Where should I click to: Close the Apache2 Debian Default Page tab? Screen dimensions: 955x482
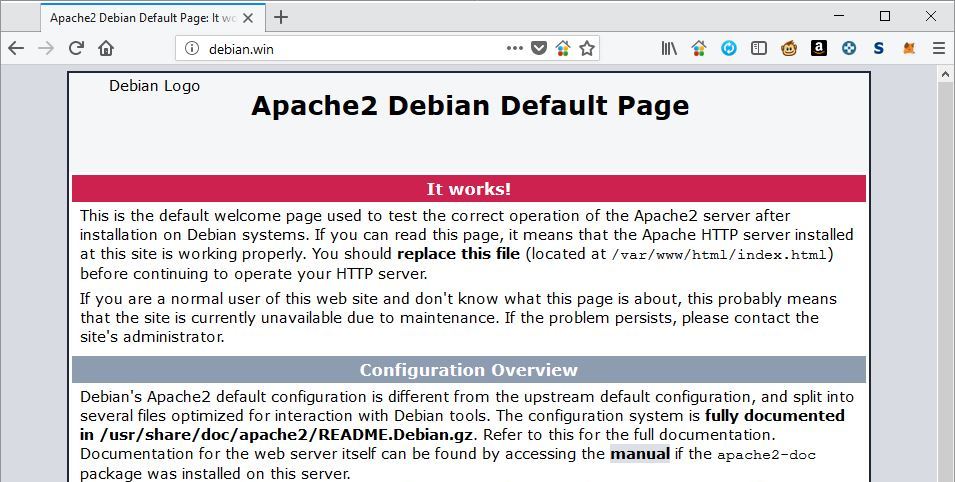[248, 18]
